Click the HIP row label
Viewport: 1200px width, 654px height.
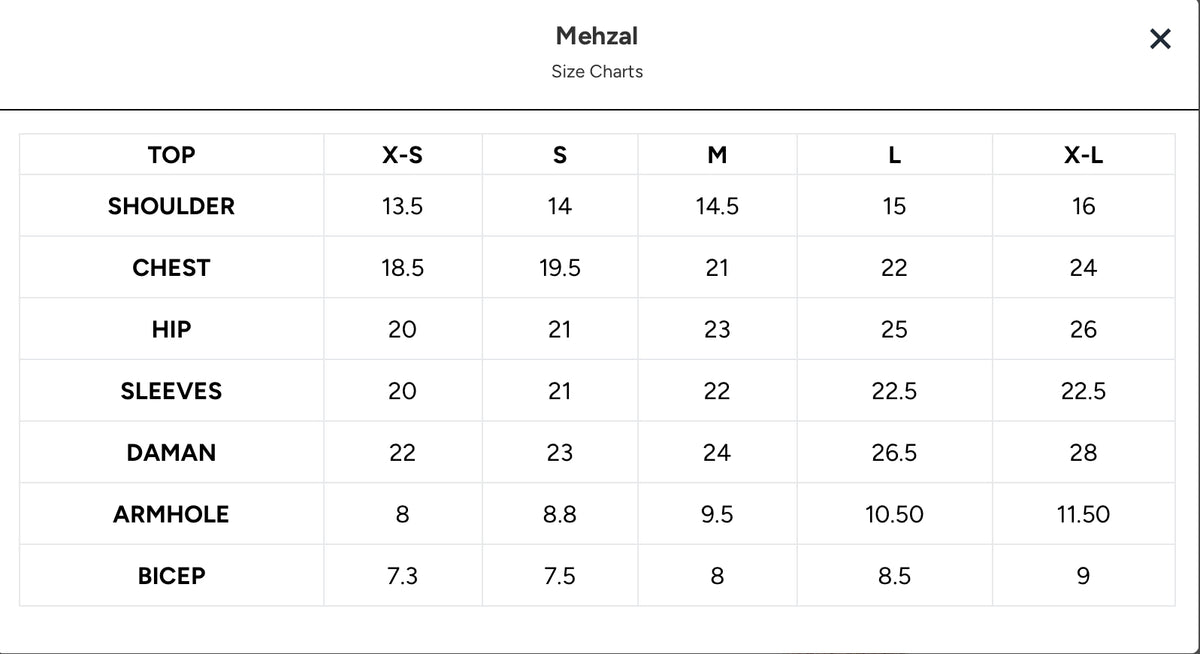point(171,329)
